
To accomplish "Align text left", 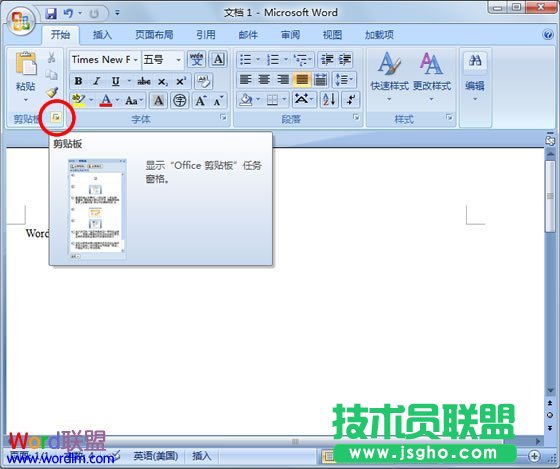I will pos(245,80).
